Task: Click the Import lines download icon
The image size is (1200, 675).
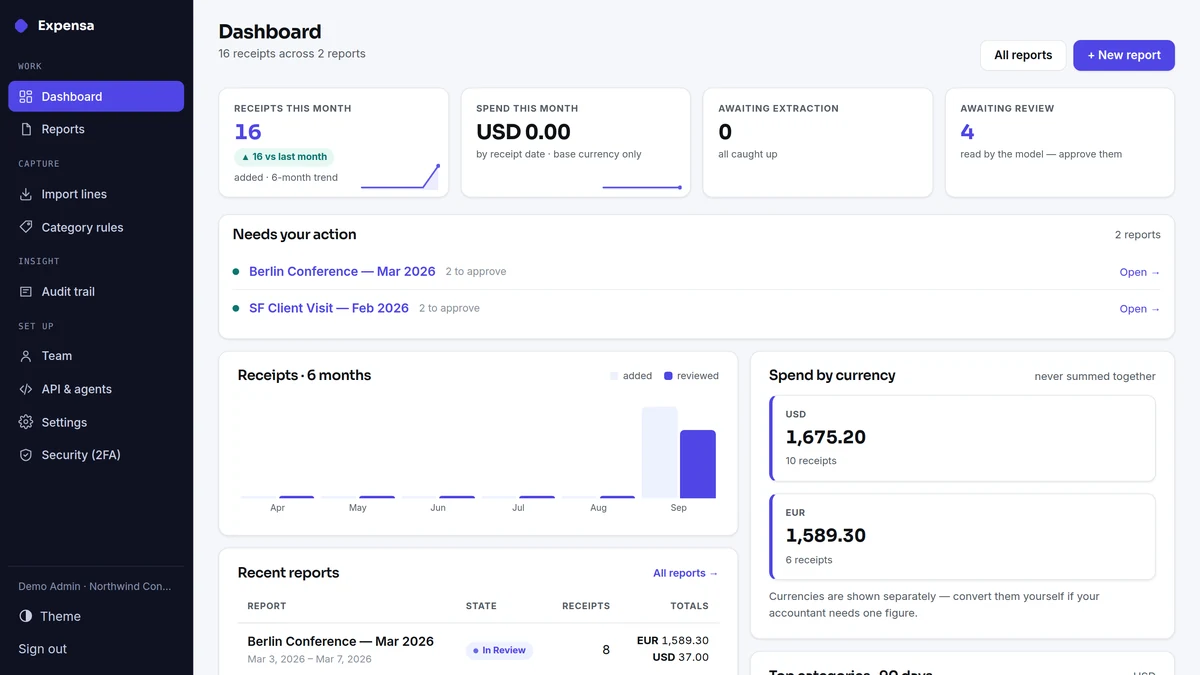Action: [26, 194]
